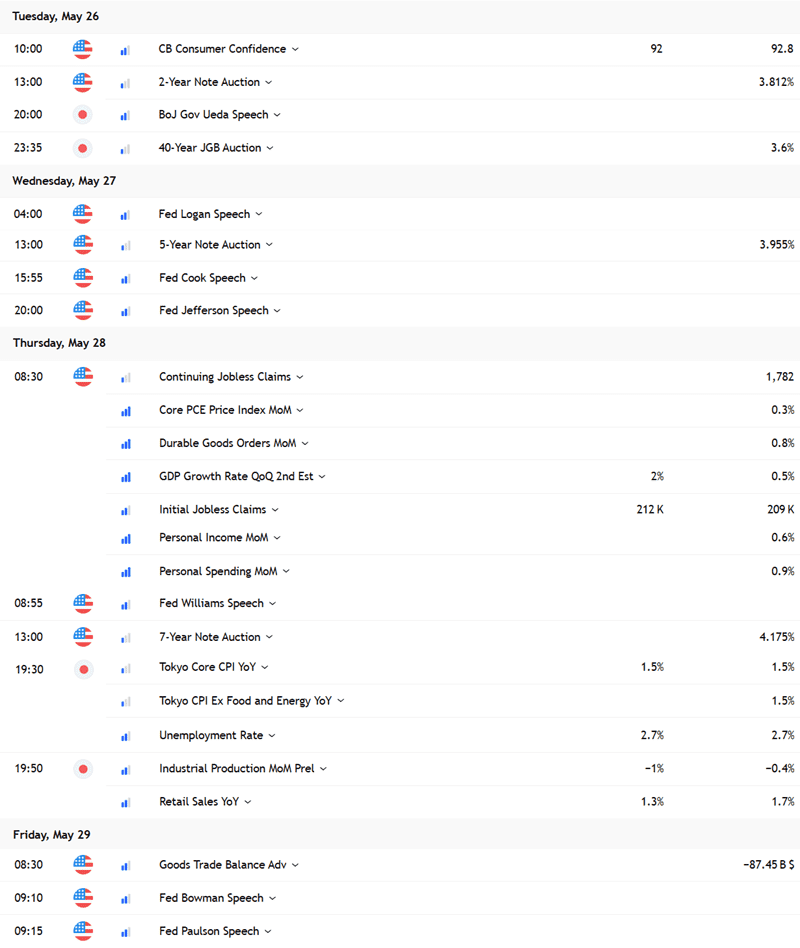Select the Thursday, May 28 date header

(x=59, y=343)
